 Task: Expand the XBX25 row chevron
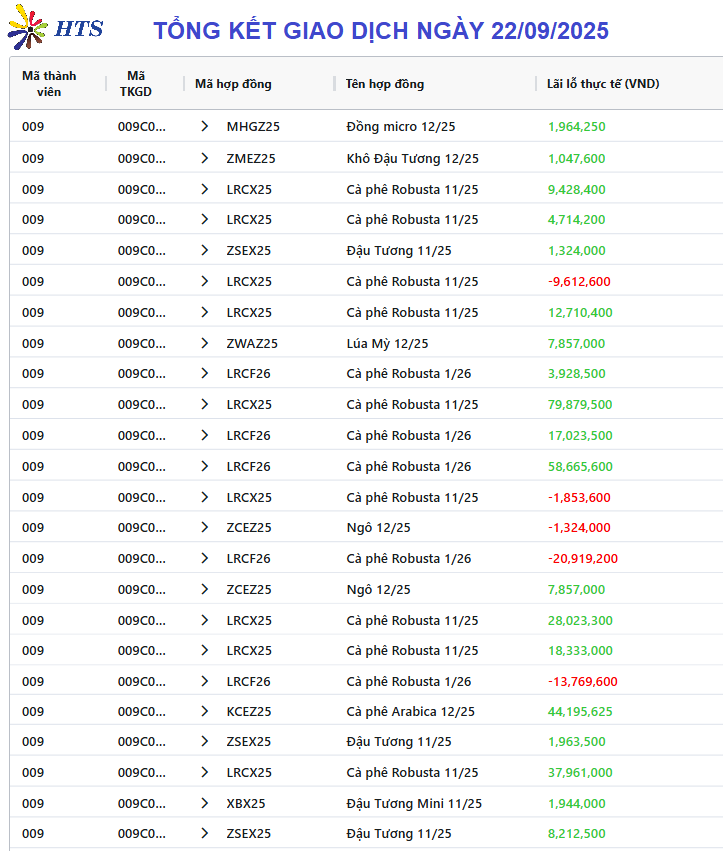pyautogui.click(x=205, y=804)
